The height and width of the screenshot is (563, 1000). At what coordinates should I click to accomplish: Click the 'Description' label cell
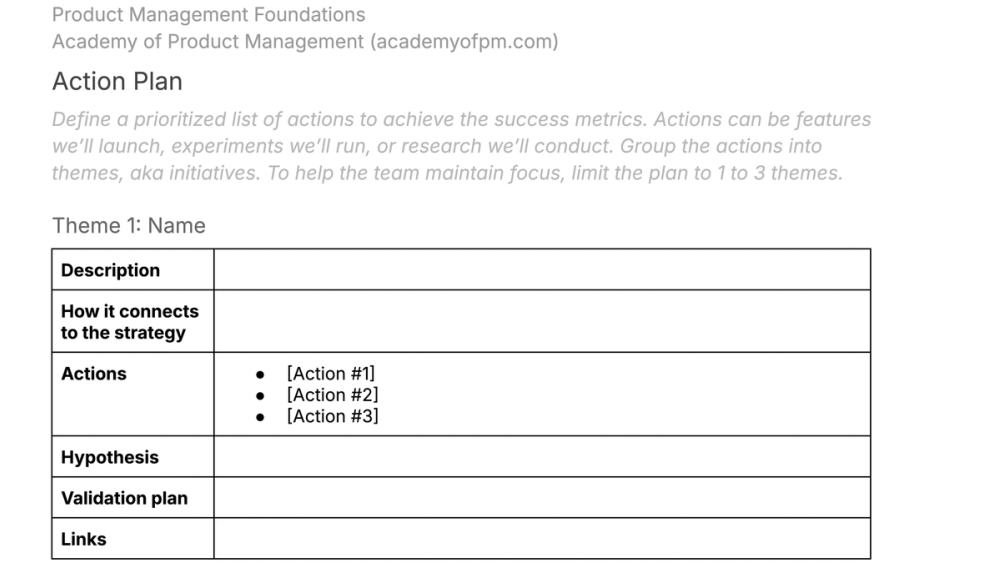pos(110,270)
